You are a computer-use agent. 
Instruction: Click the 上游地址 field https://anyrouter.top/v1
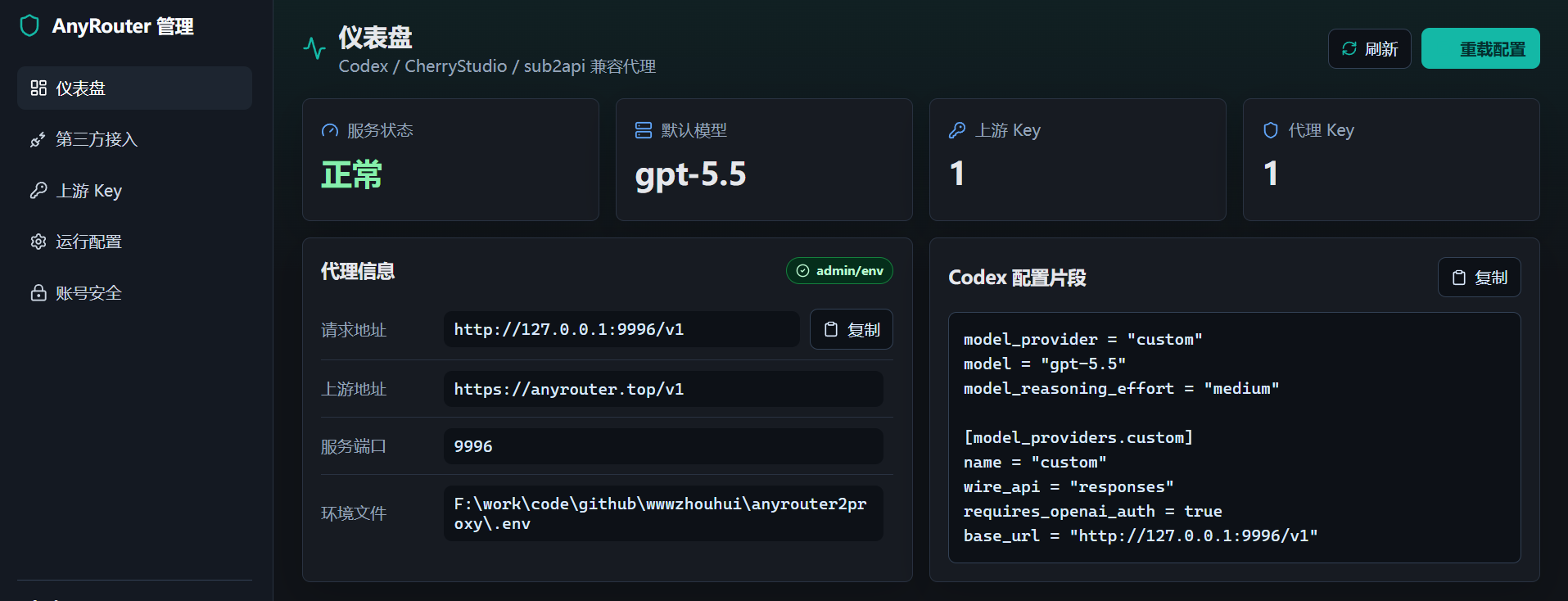point(663,389)
